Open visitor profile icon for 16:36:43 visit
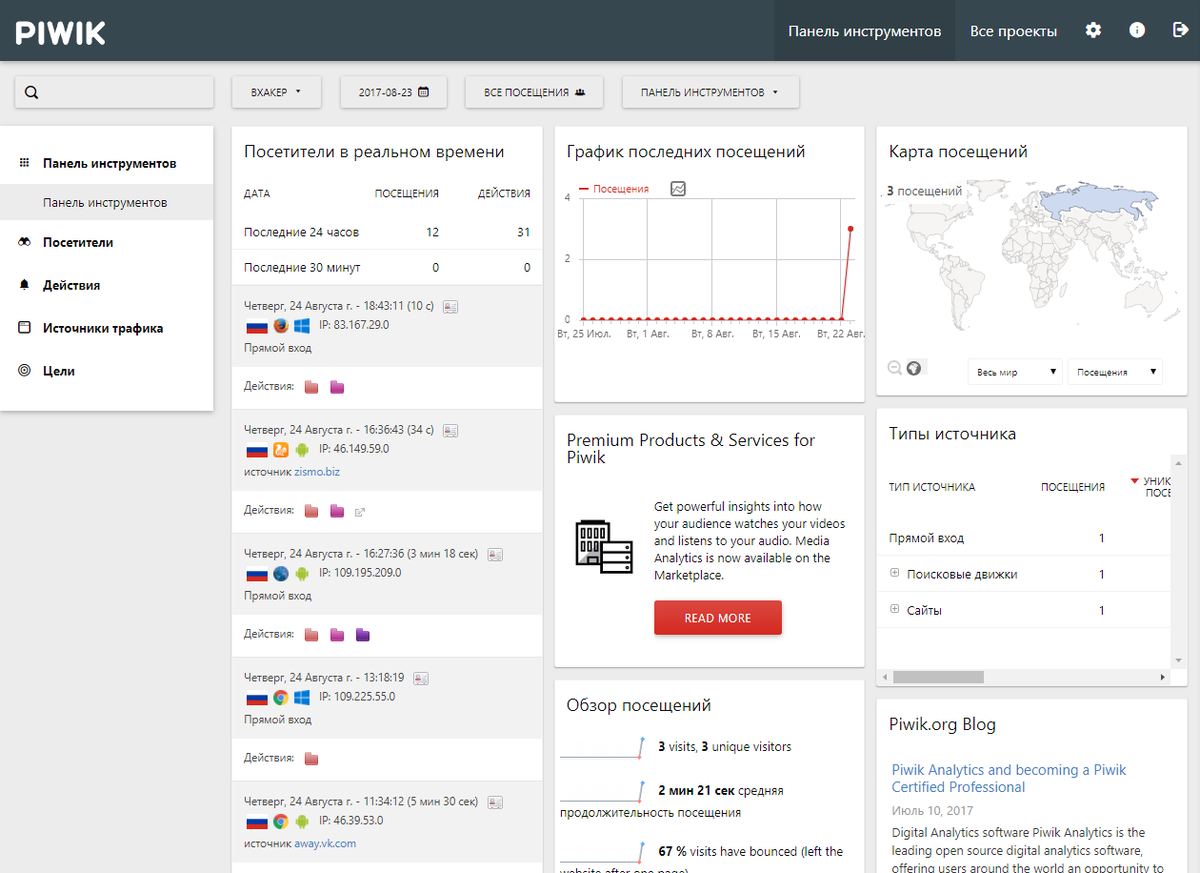Viewport: 1200px width, 873px height. point(450,430)
